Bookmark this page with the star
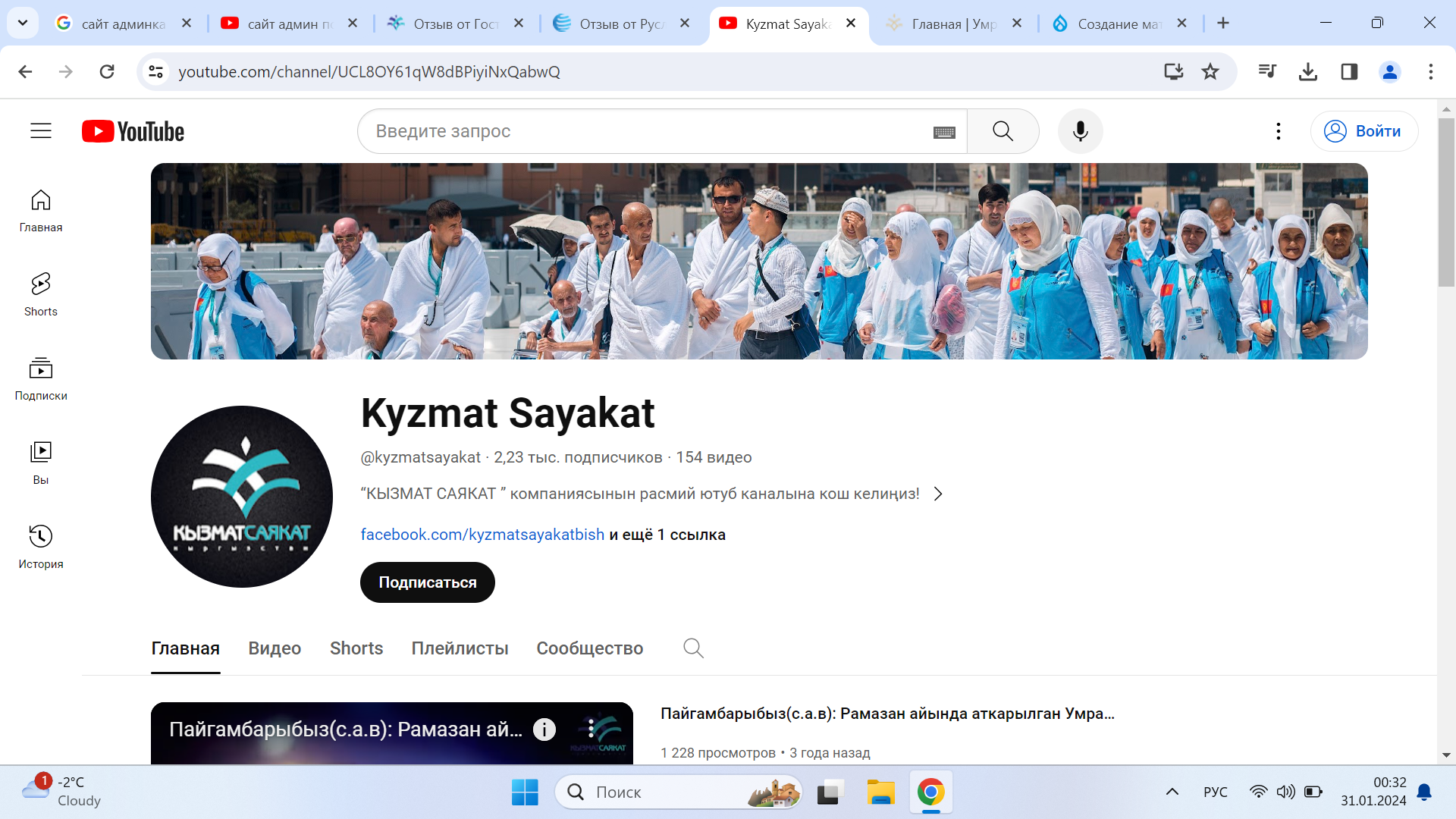1456x819 pixels. (x=1210, y=71)
